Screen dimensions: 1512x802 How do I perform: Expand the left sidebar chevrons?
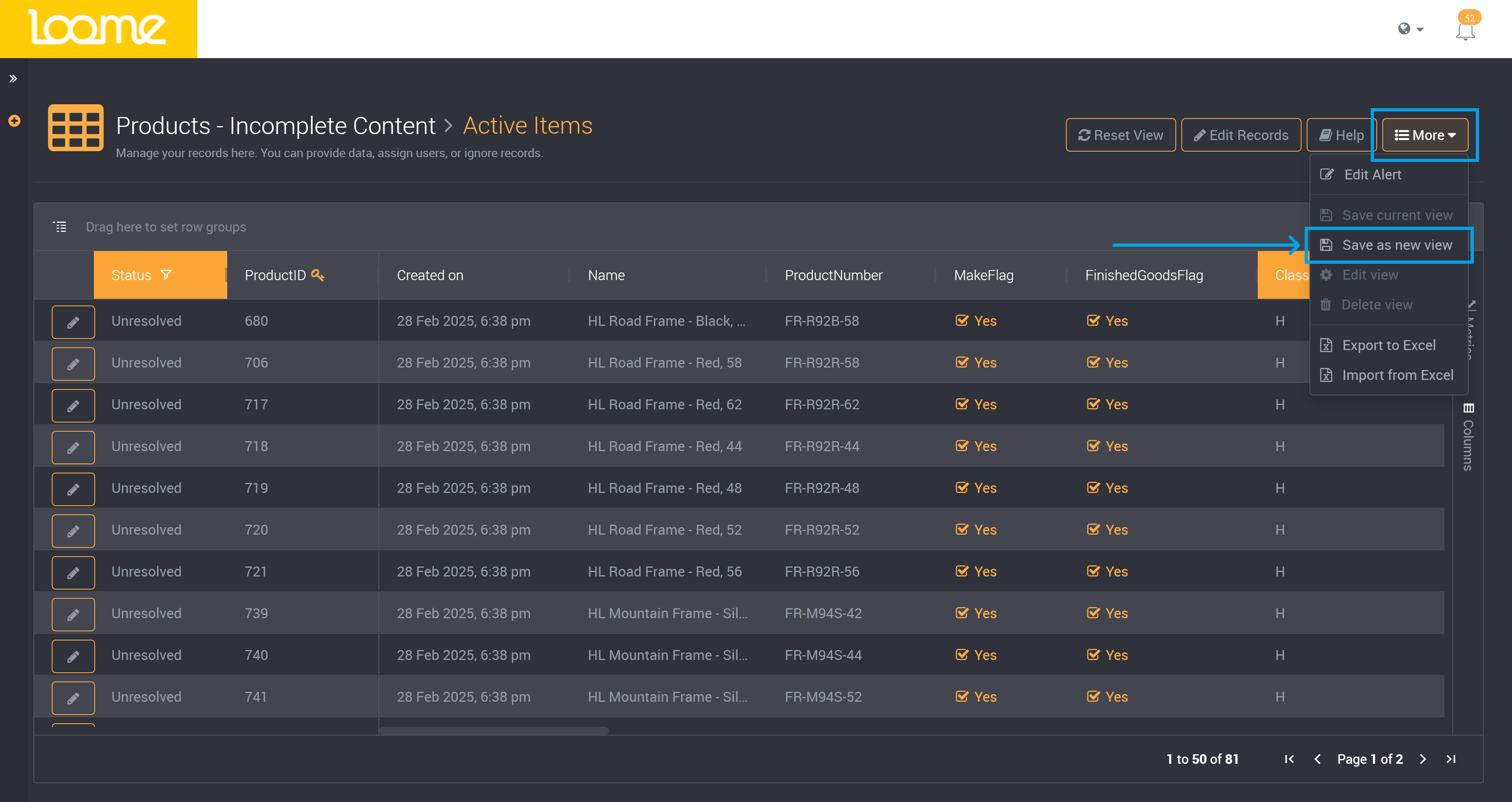tap(13, 79)
